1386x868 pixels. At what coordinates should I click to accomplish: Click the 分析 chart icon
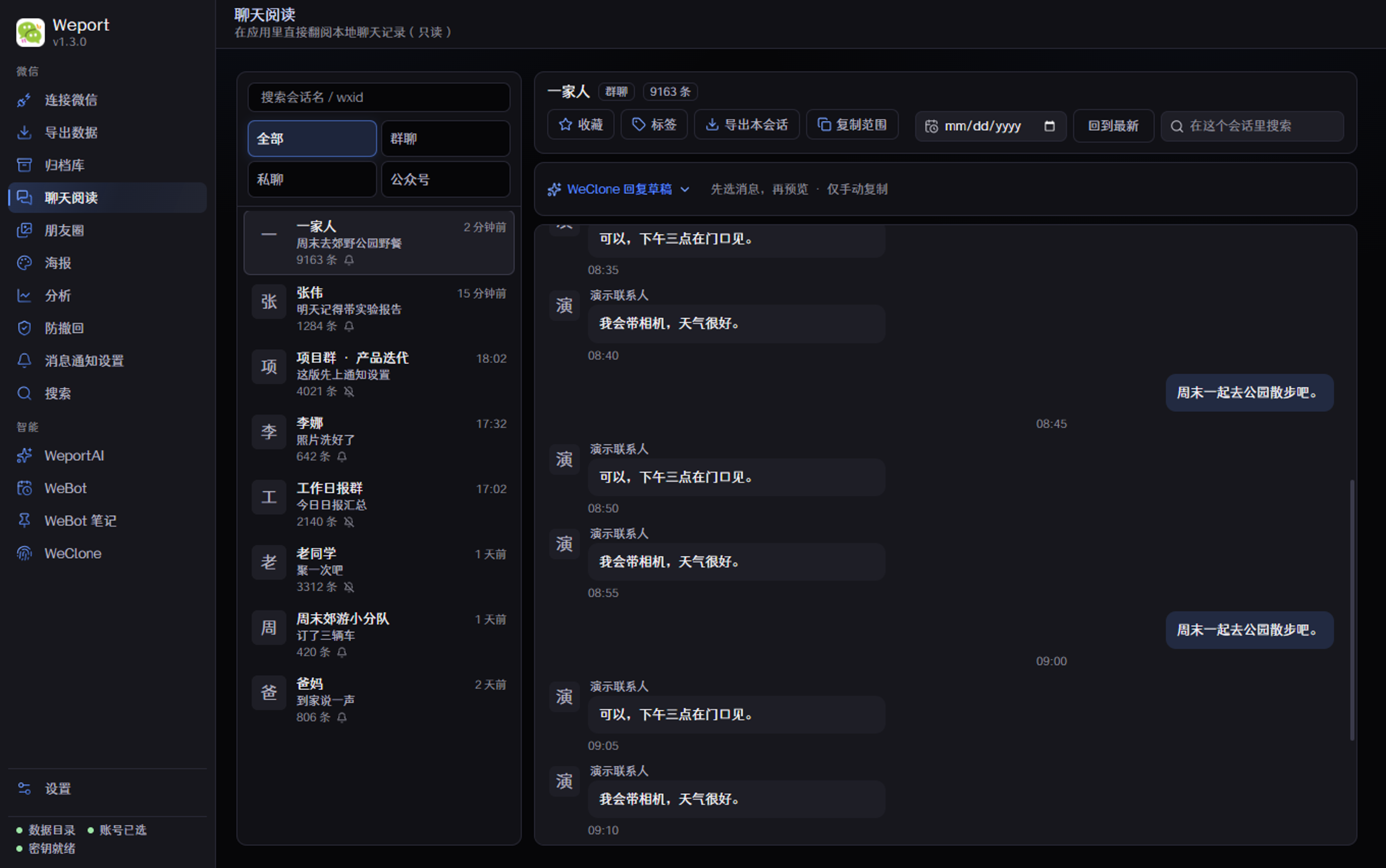click(24, 295)
